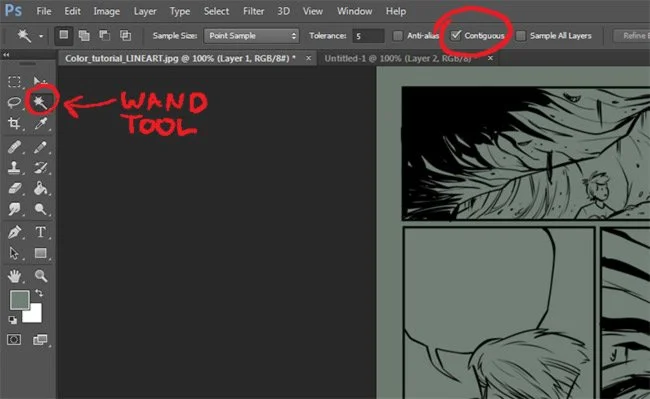650x399 pixels.
Task: Select the Eyedropper tool
Action: tap(41, 123)
